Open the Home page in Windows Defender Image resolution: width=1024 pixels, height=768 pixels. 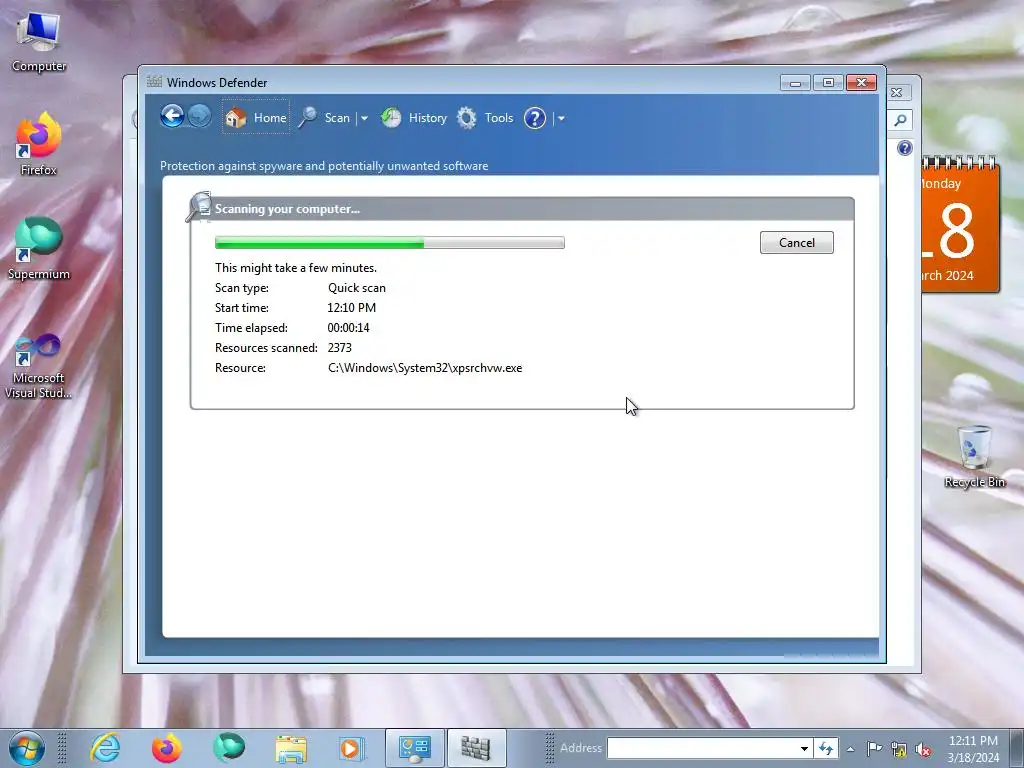pos(256,118)
